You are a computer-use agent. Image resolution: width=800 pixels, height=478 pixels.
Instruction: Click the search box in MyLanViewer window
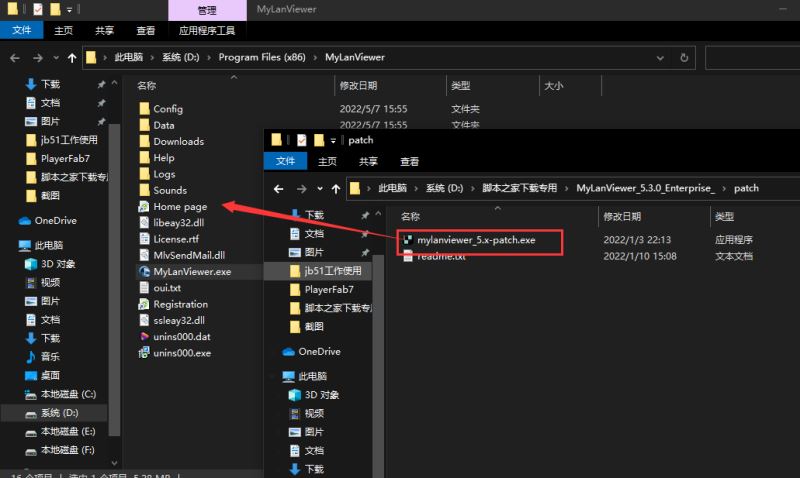click(x=753, y=58)
